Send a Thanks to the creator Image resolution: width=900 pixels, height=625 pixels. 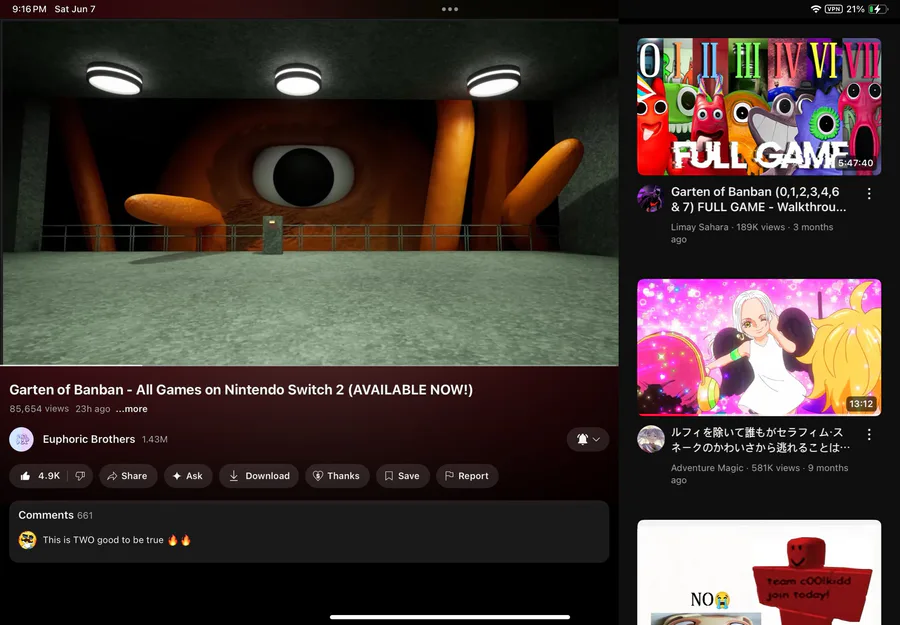pyautogui.click(x=337, y=476)
